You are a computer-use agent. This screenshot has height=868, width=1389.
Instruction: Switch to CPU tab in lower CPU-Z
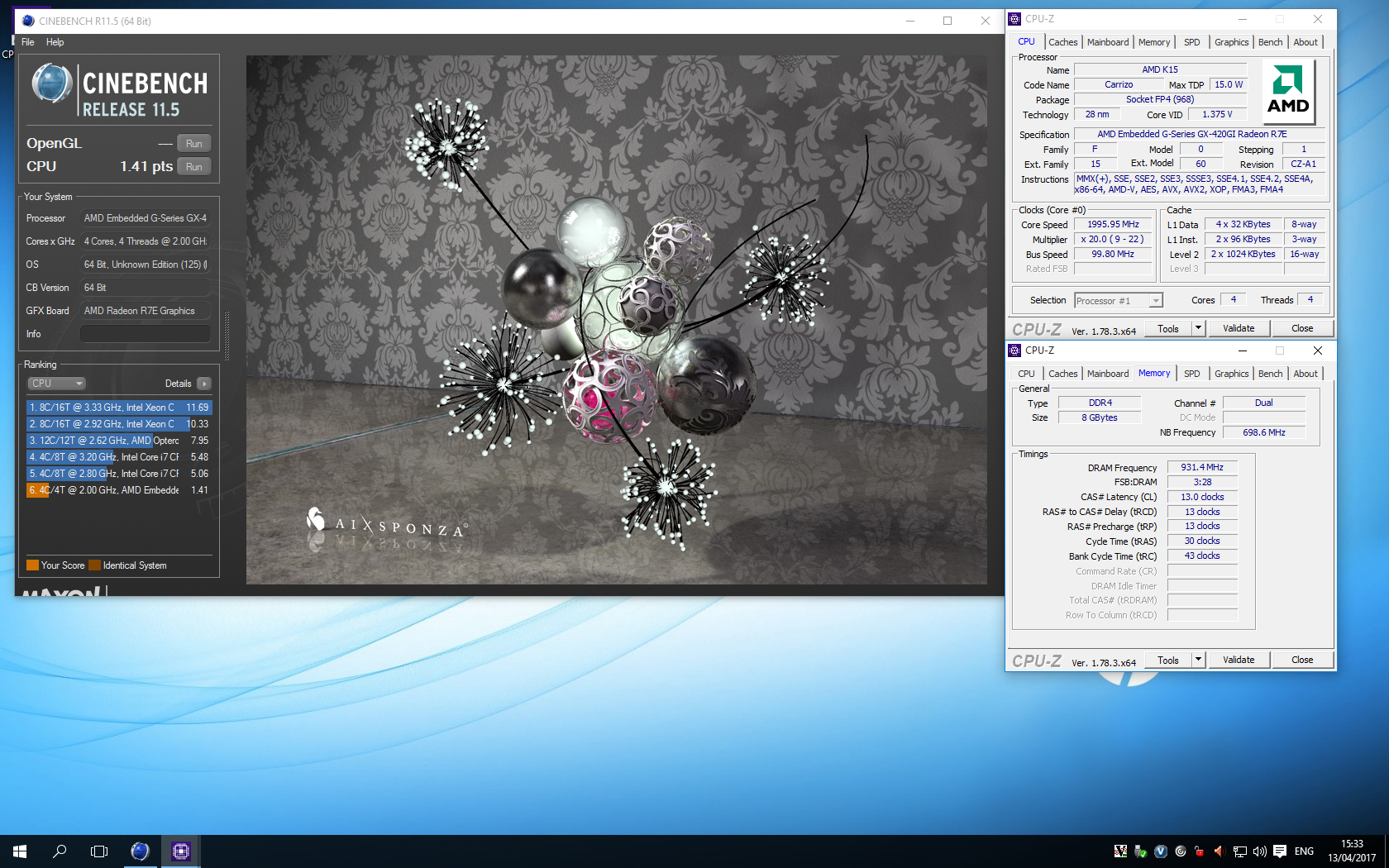tap(1026, 374)
